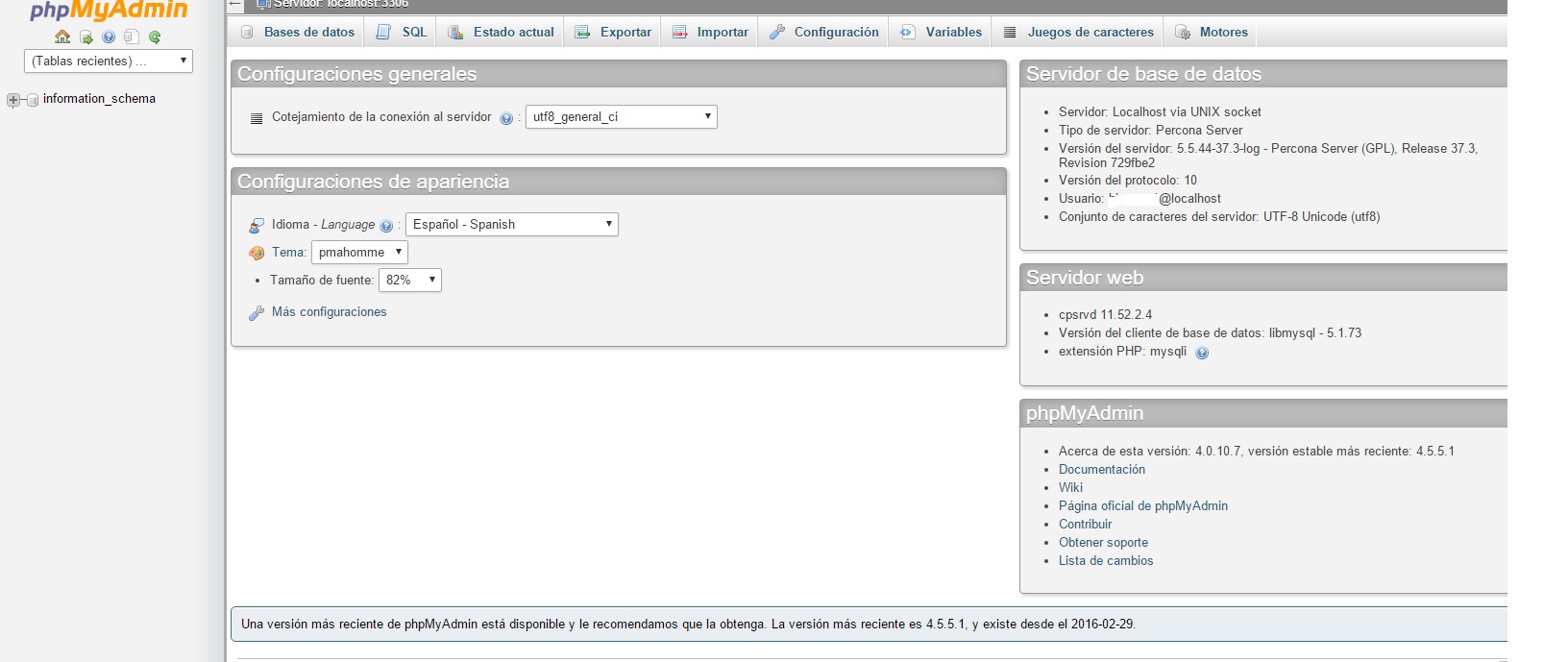Click the theme palette icon beside Tema

pyautogui.click(x=257, y=253)
